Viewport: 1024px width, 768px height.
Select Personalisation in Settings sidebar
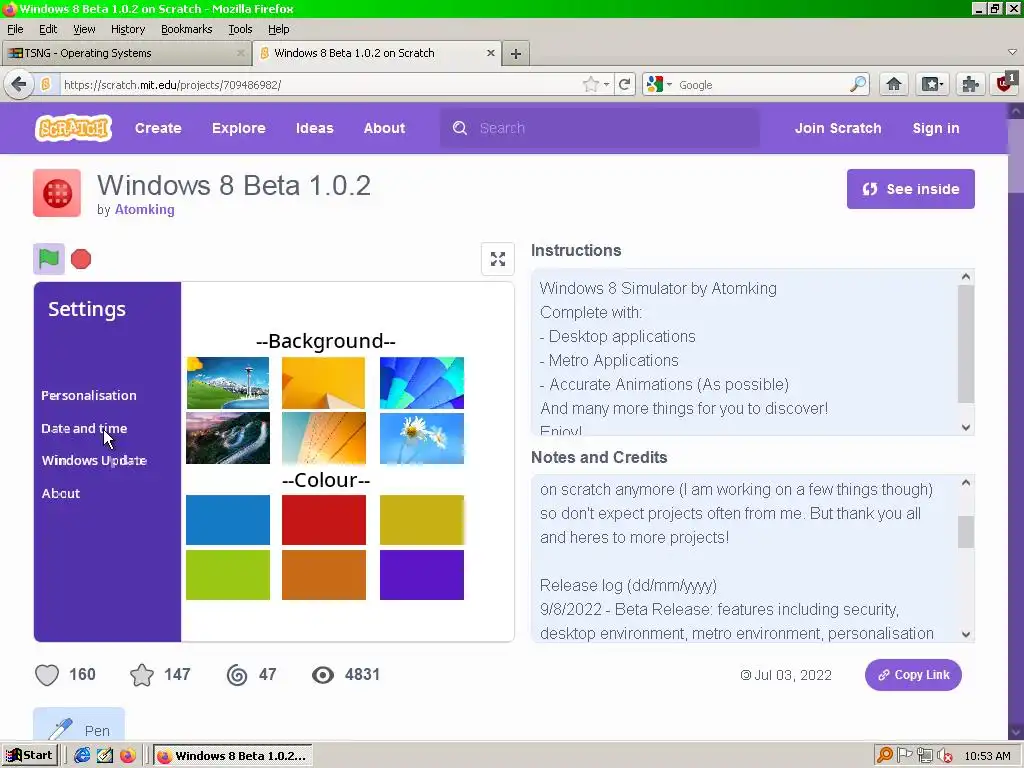click(89, 395)
